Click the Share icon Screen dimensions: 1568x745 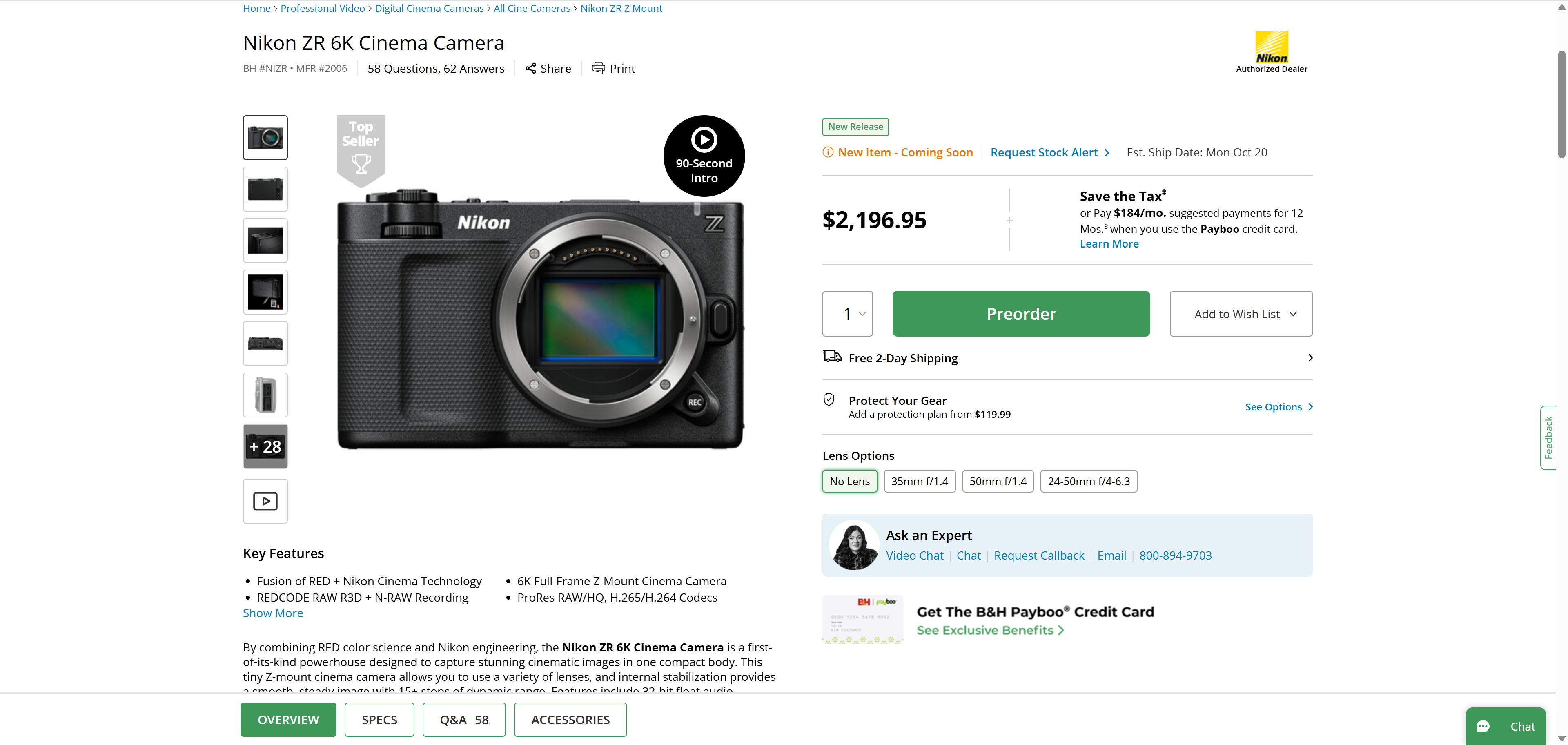click(531, 68)
